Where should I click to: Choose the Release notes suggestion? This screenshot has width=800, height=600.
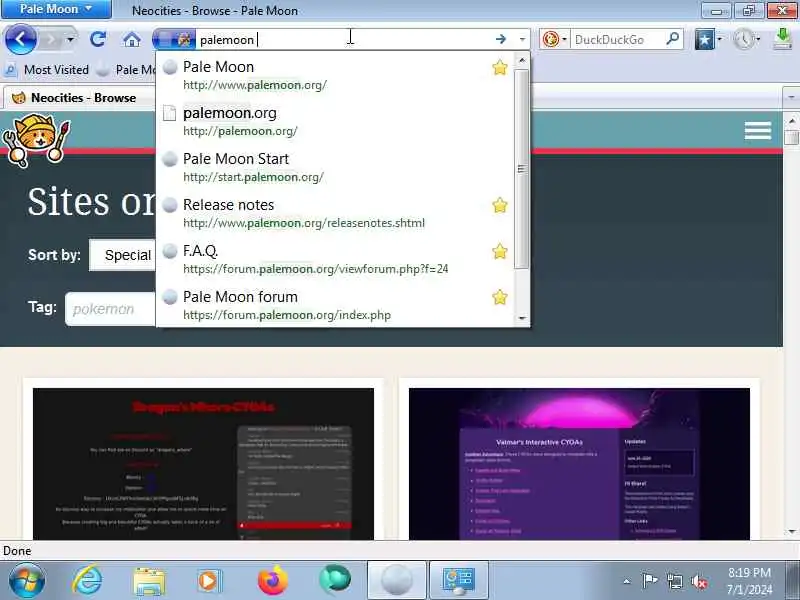pyautogui.click(x=335, y=213)
